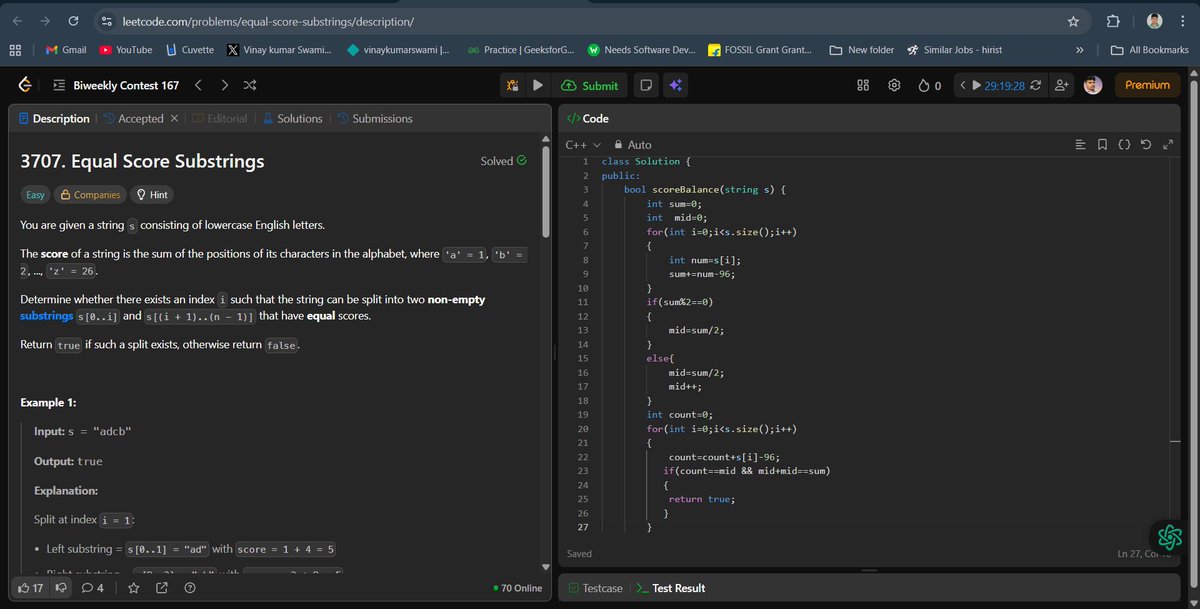Click the browser address bar URL

click(267, 21)
